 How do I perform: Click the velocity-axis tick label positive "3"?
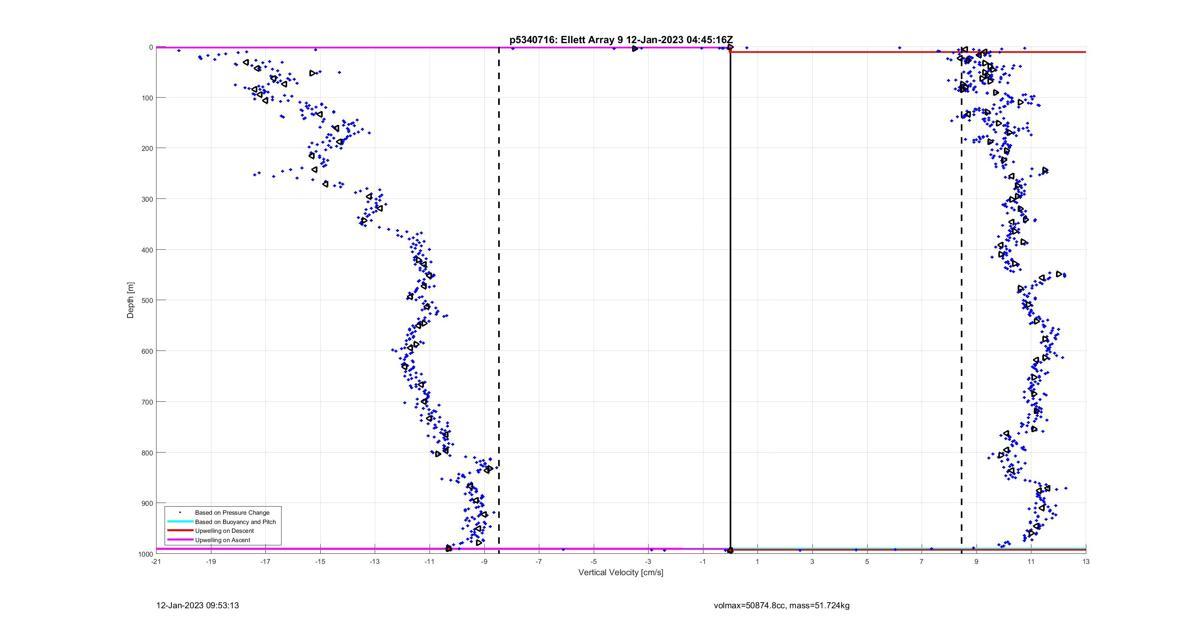[812, 561]
